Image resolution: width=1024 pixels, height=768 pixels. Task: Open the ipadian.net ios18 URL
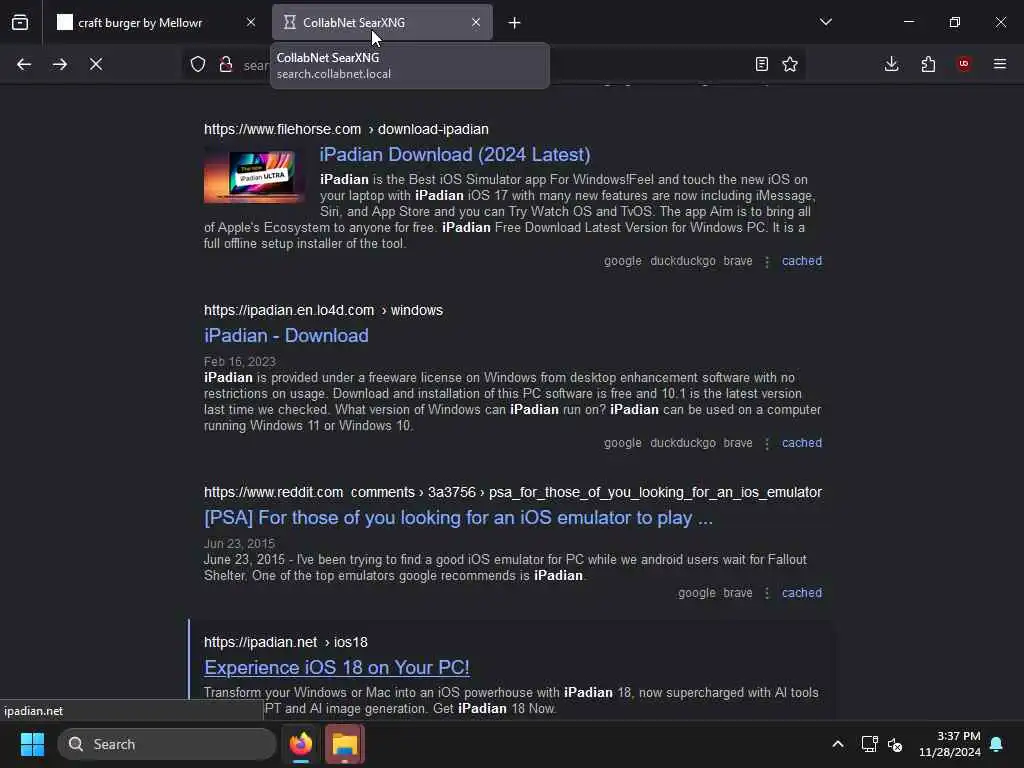(x=285, y=643)
